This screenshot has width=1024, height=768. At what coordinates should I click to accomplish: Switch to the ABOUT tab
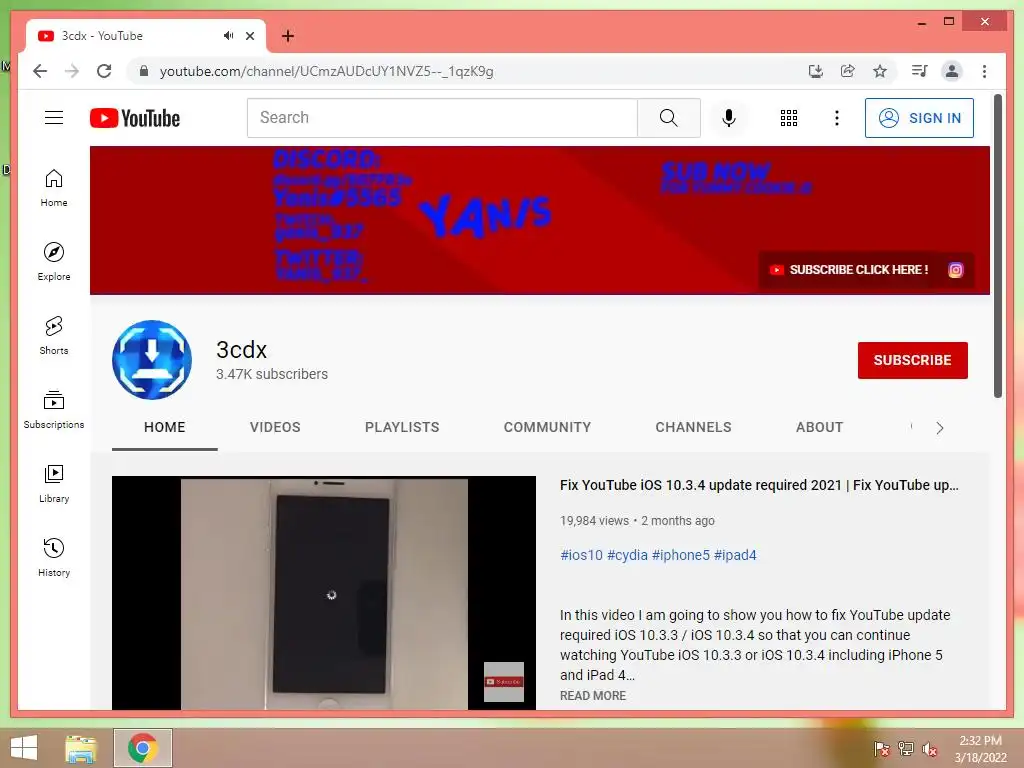click(820, 427)
